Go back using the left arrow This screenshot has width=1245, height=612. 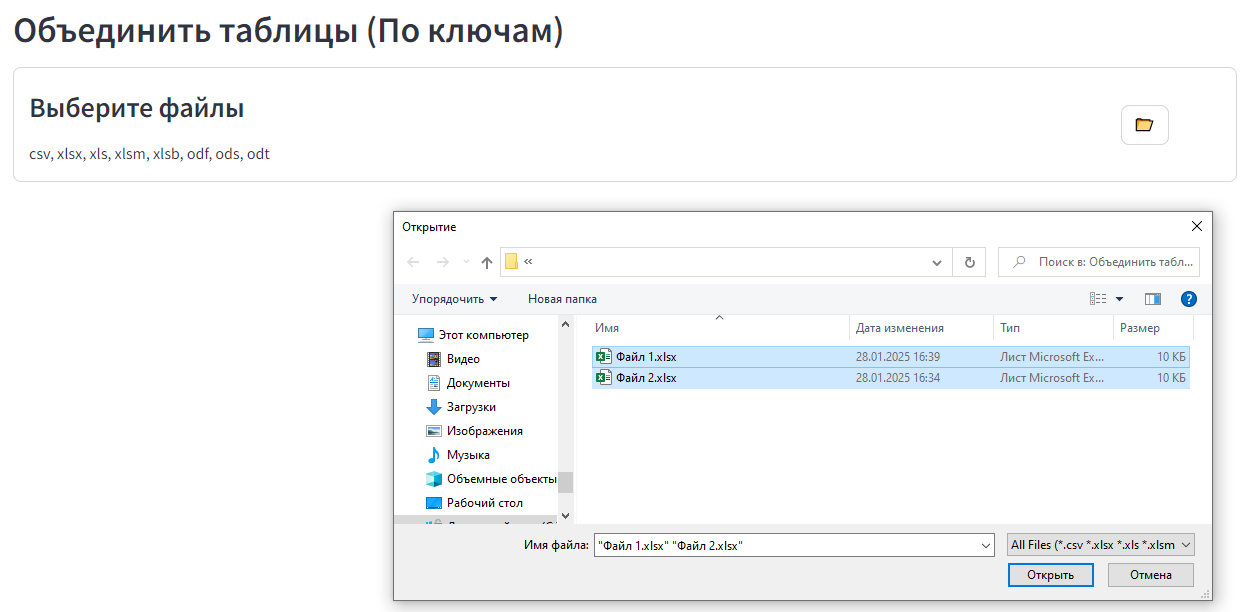pyautogui.click(x=413, y=262)
